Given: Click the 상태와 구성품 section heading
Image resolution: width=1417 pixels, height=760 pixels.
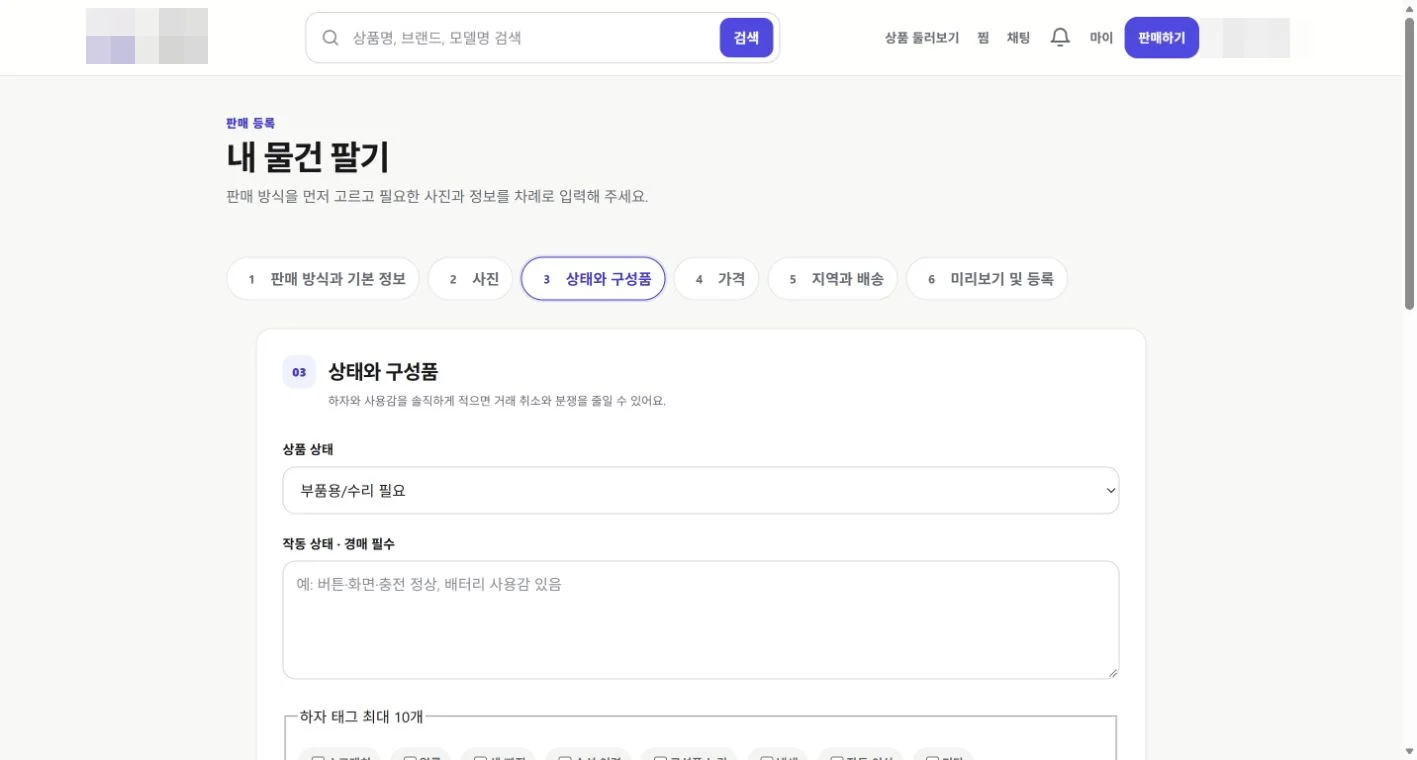Looking at the screenshot, I should [x=383, y=372].
